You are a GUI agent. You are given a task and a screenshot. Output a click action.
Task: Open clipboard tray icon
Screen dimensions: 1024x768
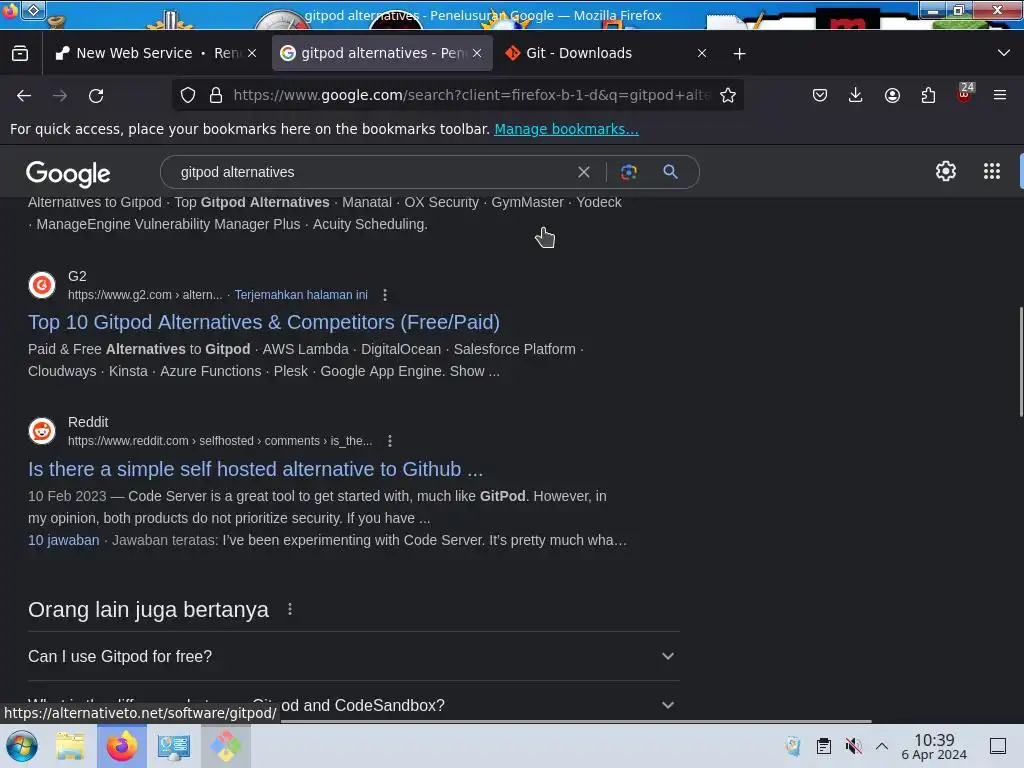tap(824, 746)
